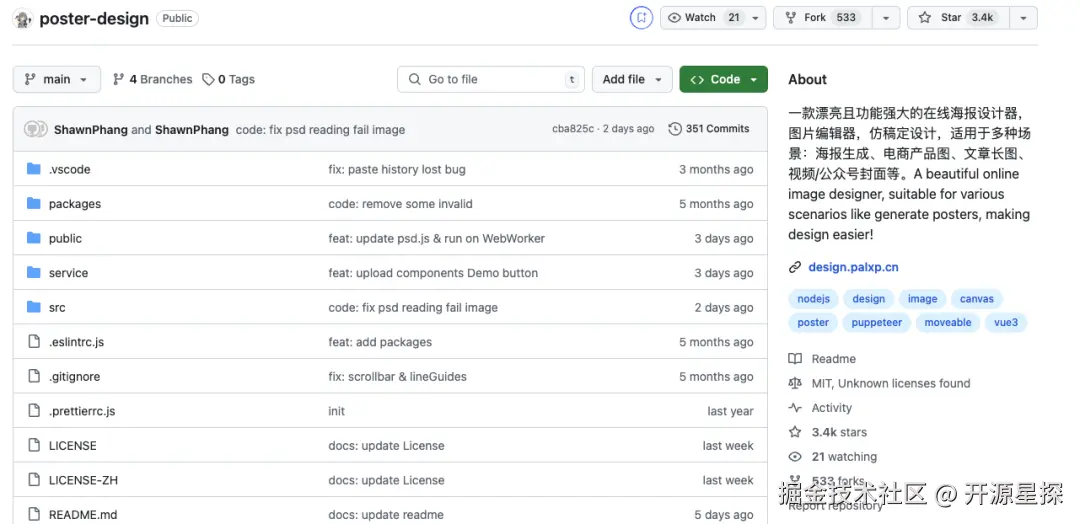
Task: Click the 351 Commits history icon
Action: [675, 129]
